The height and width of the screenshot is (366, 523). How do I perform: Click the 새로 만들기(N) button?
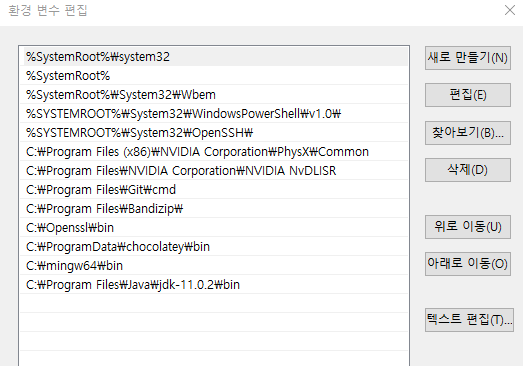click(x=468, y=58)
